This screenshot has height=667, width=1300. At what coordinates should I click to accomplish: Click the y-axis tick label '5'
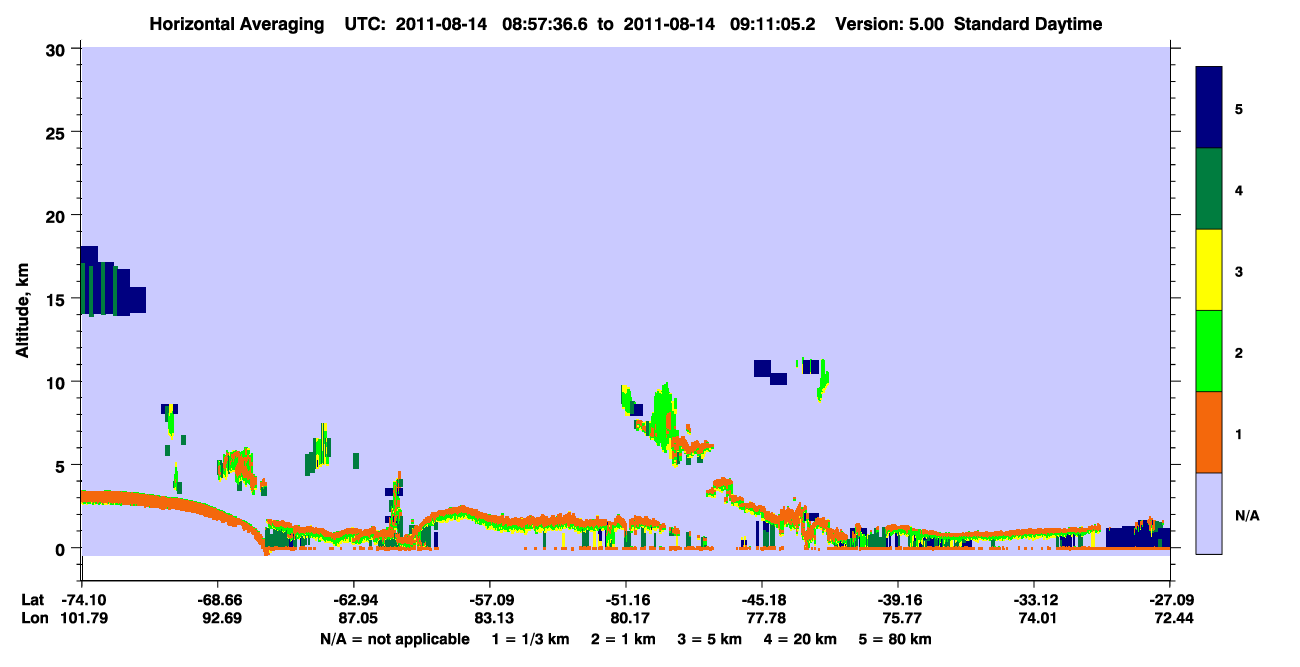63,465
